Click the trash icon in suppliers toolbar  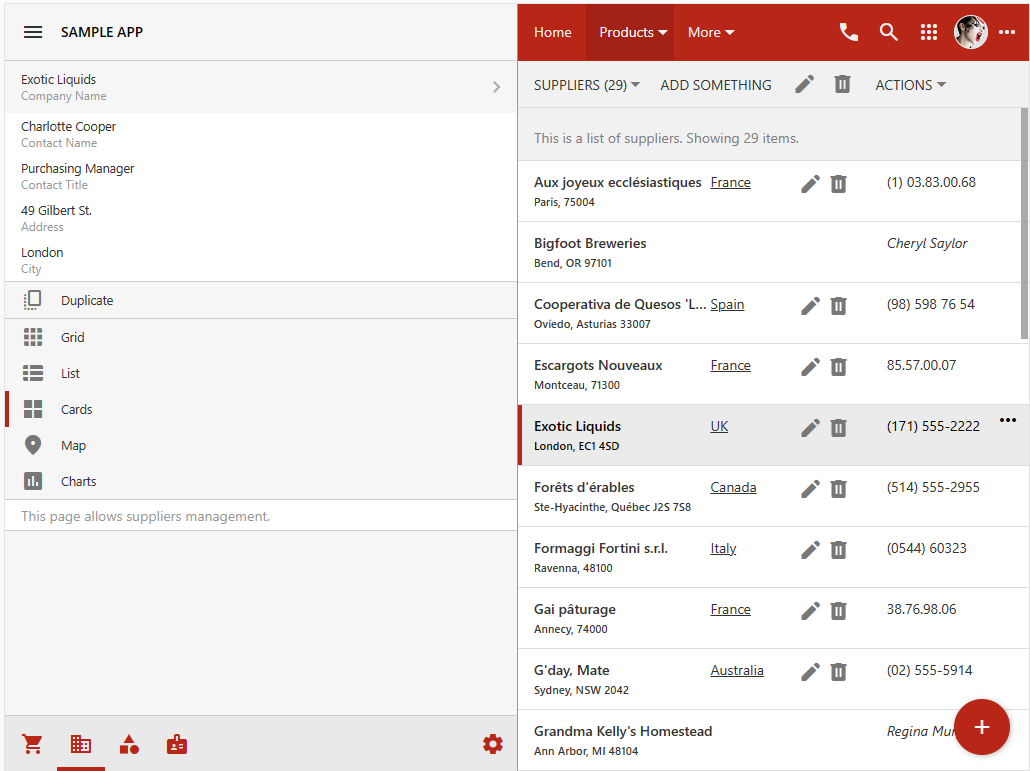pos(842,85)
